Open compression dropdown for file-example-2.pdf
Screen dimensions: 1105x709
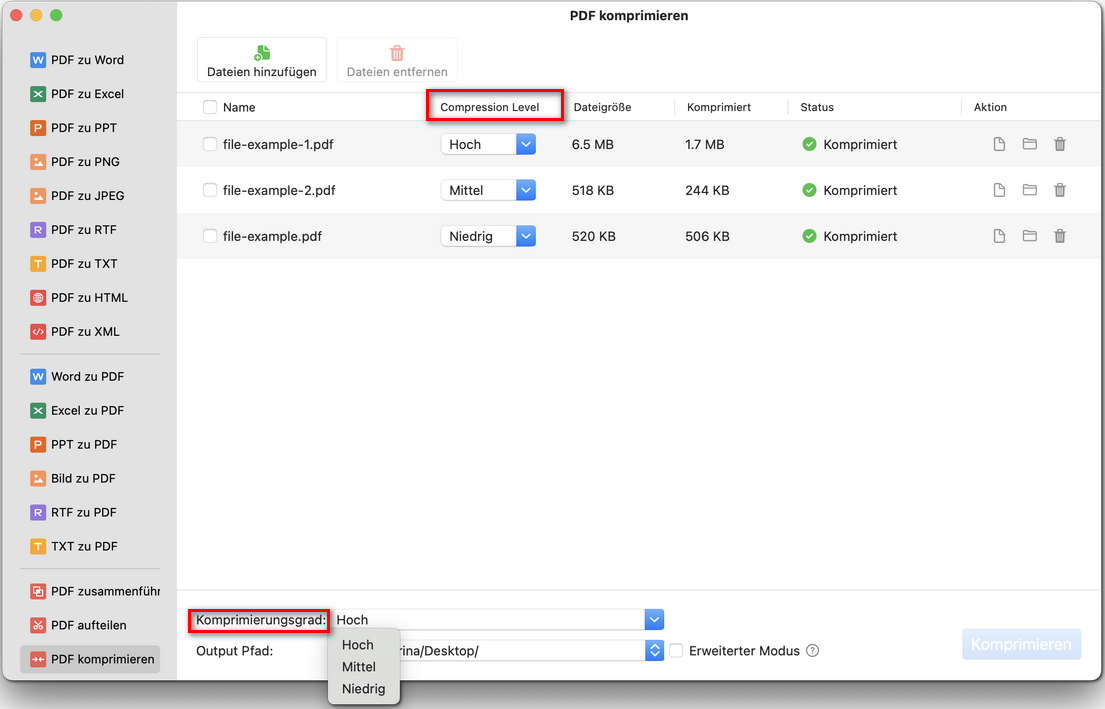(526, 190)
